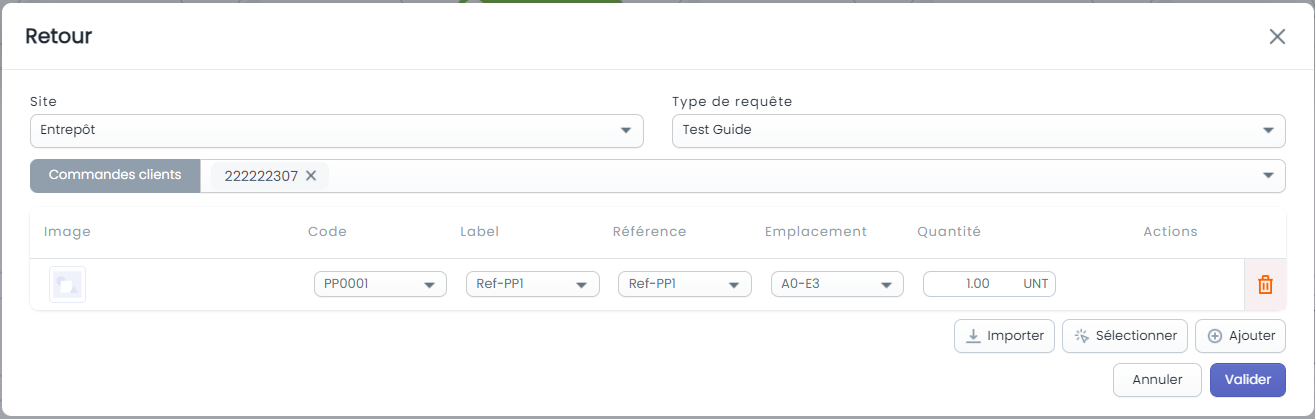
Task: Click the download icon in Importer button
Action: [972, 336]
